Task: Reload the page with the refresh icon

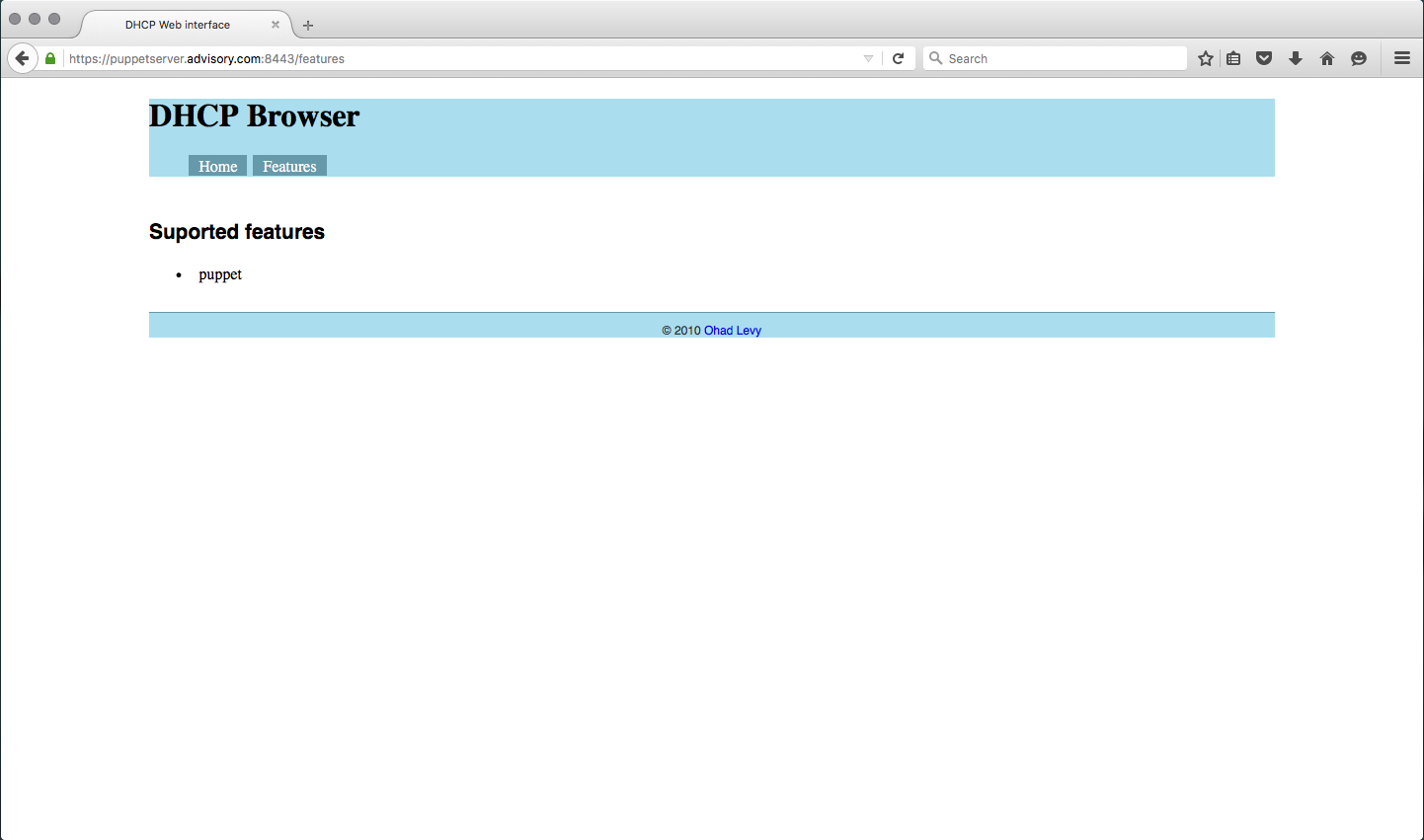Action: pos(899,58)
